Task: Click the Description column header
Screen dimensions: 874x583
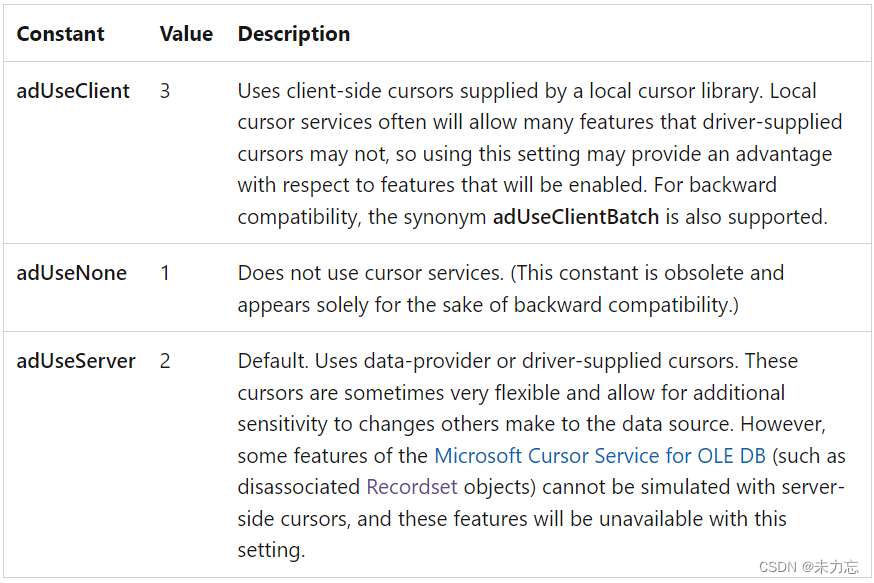Action: (293, 34)
